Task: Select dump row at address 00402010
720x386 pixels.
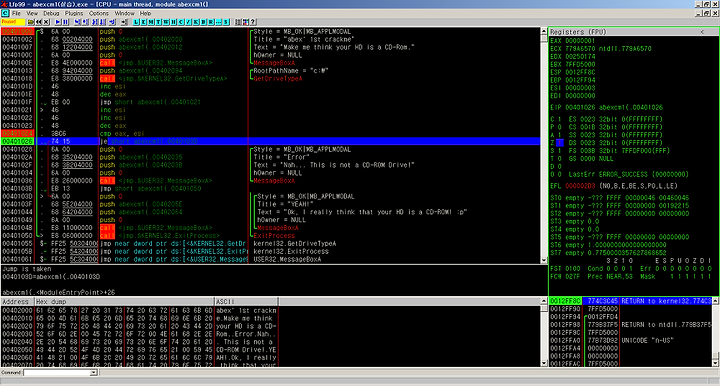Action: coord(139,319)
